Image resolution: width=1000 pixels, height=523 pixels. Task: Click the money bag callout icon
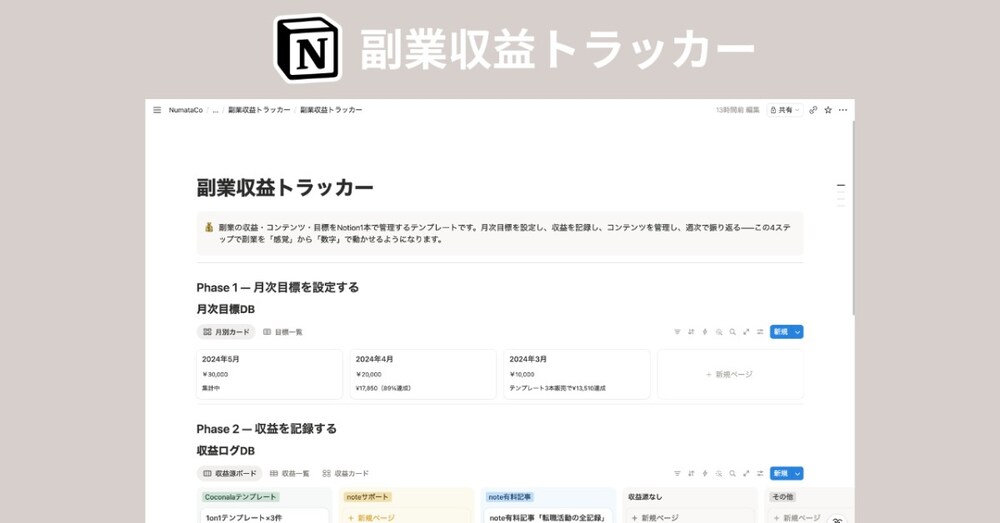(x=209, y=227)
